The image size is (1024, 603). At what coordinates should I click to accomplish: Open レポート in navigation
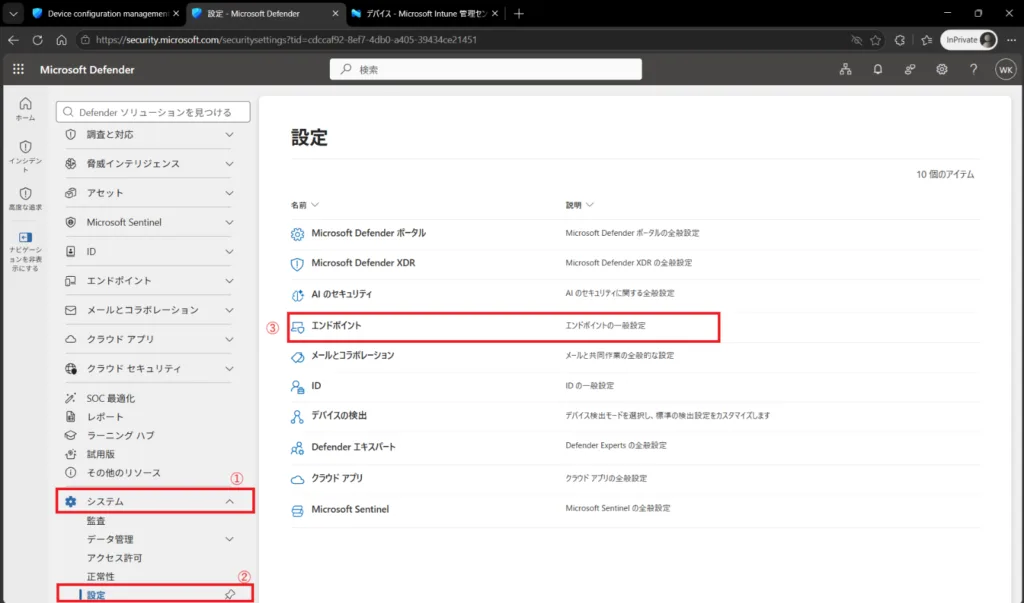click(104, 417)
